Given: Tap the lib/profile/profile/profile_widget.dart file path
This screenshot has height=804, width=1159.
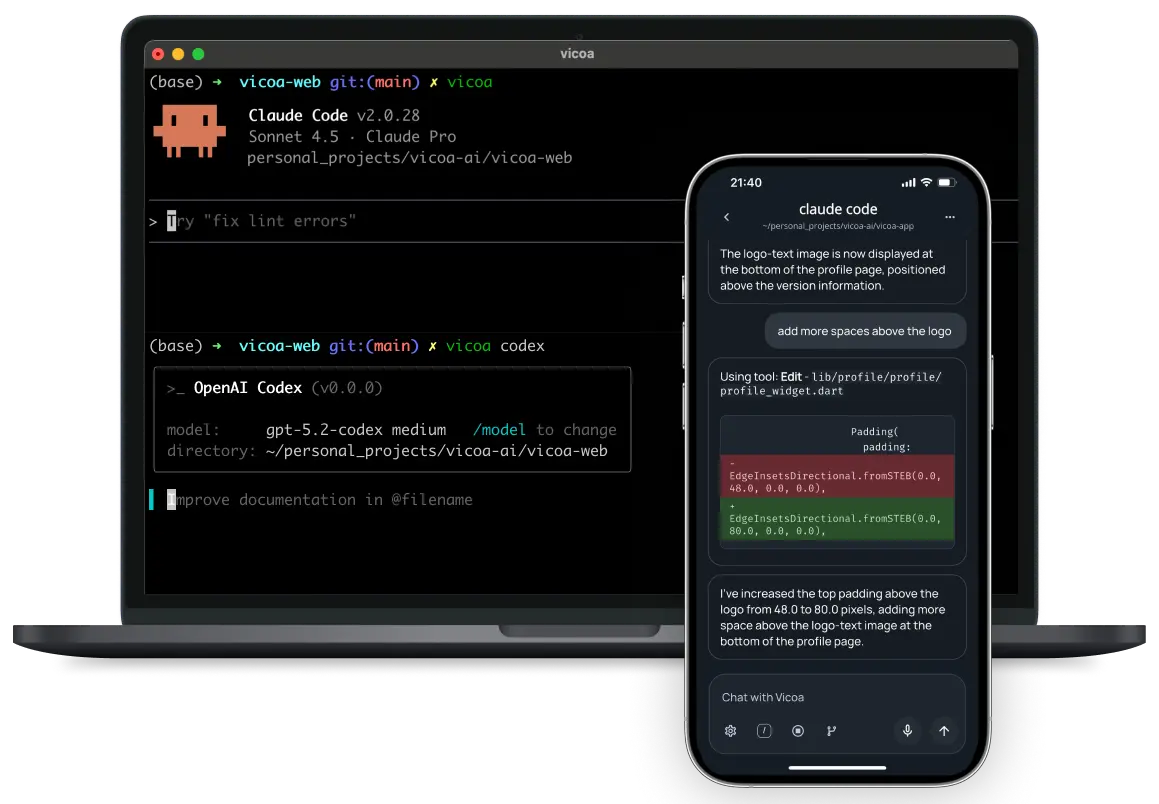Looking at the screenshot, I should pyautogui.click(x=831, y=384).
